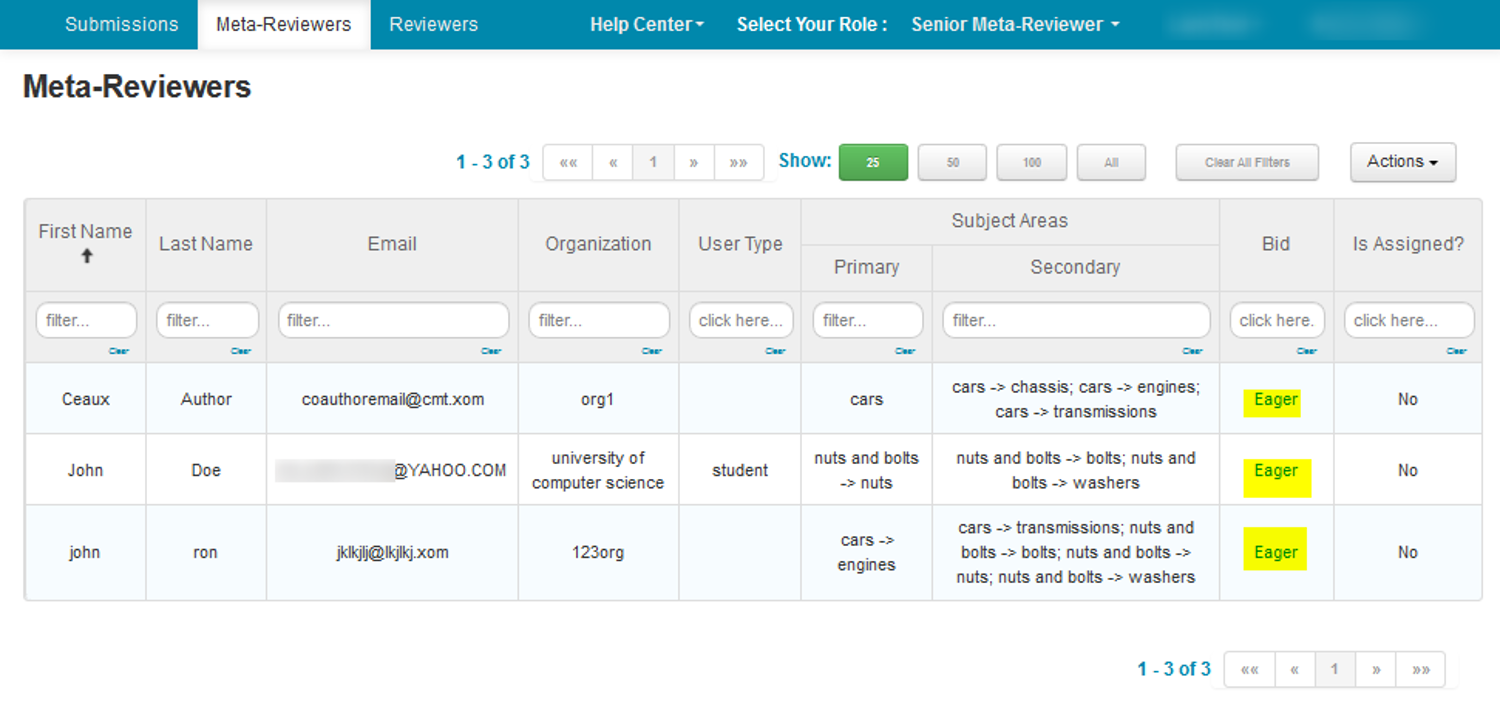The height and width of the screenshot is (708, 1500).
Task: Sort by Email column header
Action: tap(392, 244)
